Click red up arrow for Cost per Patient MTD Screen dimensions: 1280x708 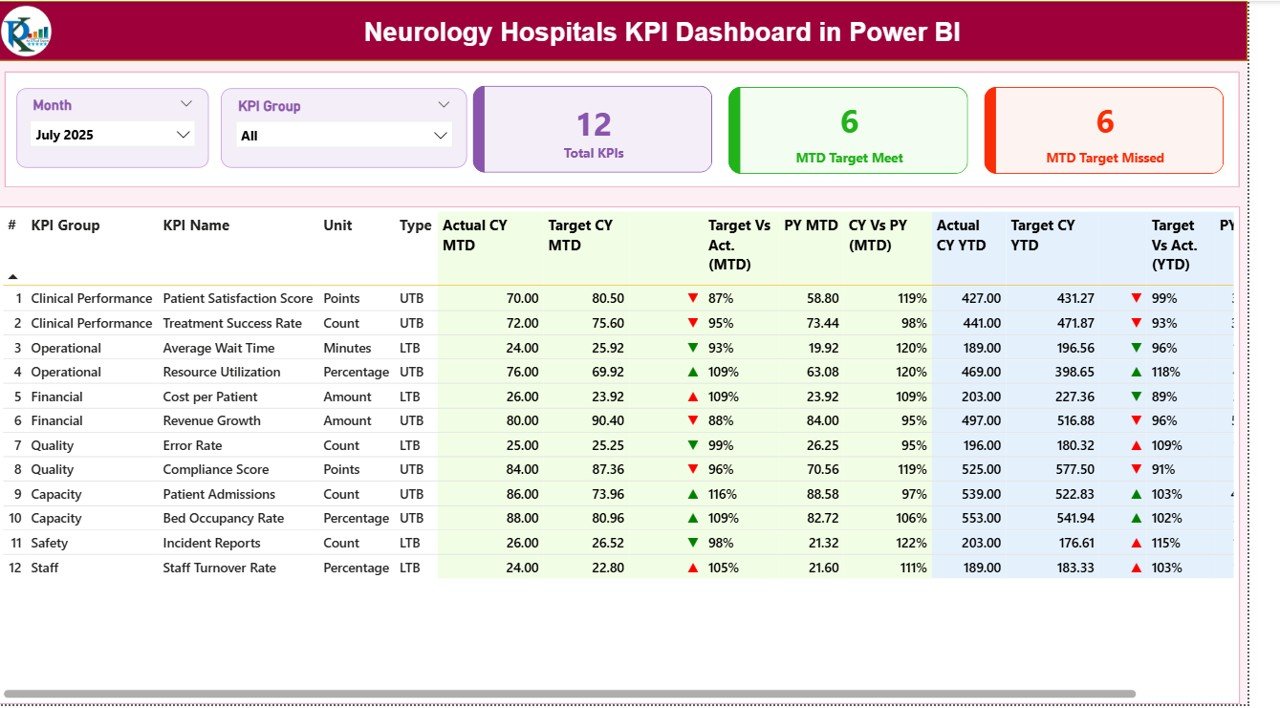coord(693,397)
